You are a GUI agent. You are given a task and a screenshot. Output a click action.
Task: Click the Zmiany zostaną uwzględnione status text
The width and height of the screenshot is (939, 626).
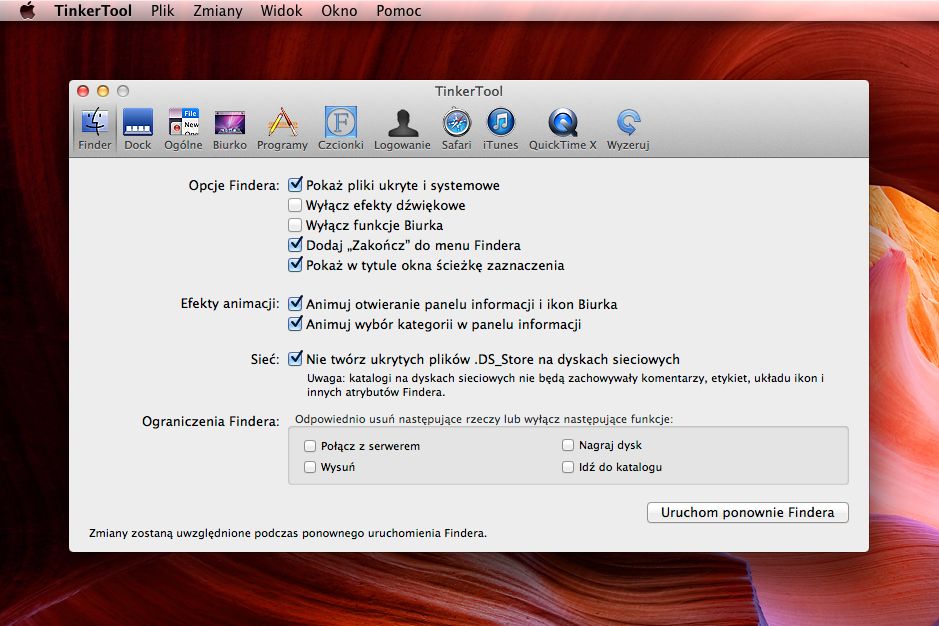(x=287, y=533)
